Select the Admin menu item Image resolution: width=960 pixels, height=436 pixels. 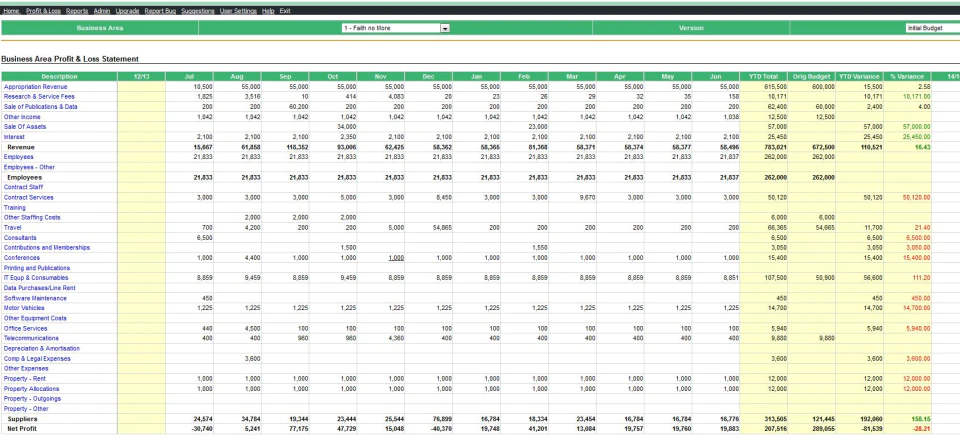point(102,11)
